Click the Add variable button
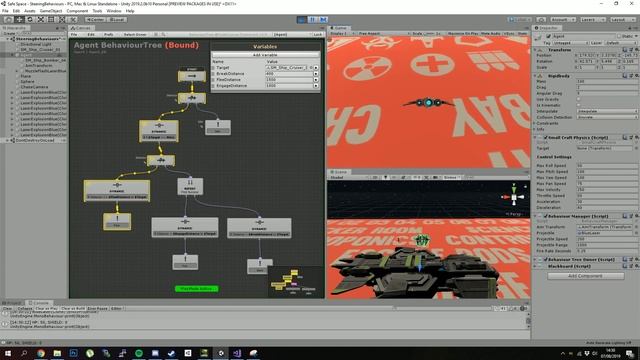The height and width of the screenshot is (360, 640). (265, 55)
